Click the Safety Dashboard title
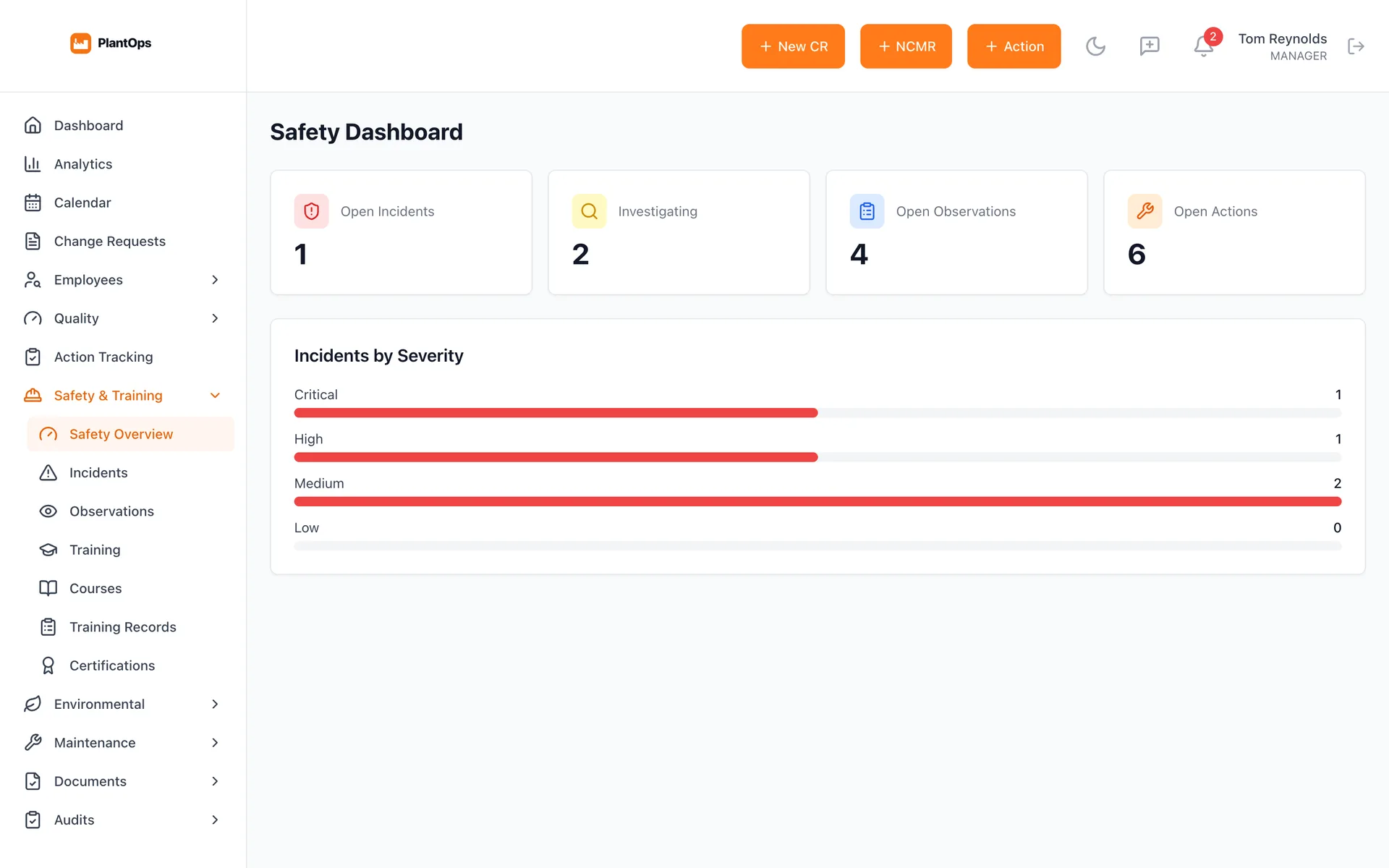 (366, 132)
